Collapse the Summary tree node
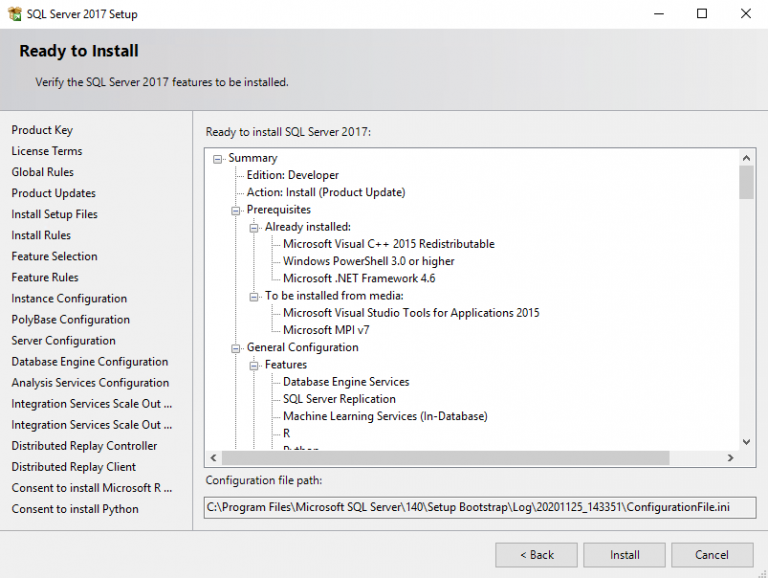 (217, 159)
